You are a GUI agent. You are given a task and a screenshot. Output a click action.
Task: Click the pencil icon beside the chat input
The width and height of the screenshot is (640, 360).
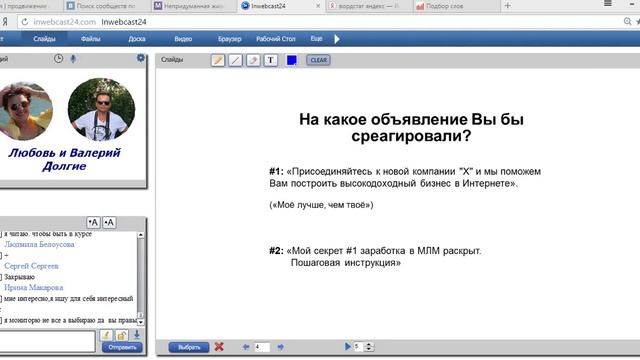pos(106,335)
